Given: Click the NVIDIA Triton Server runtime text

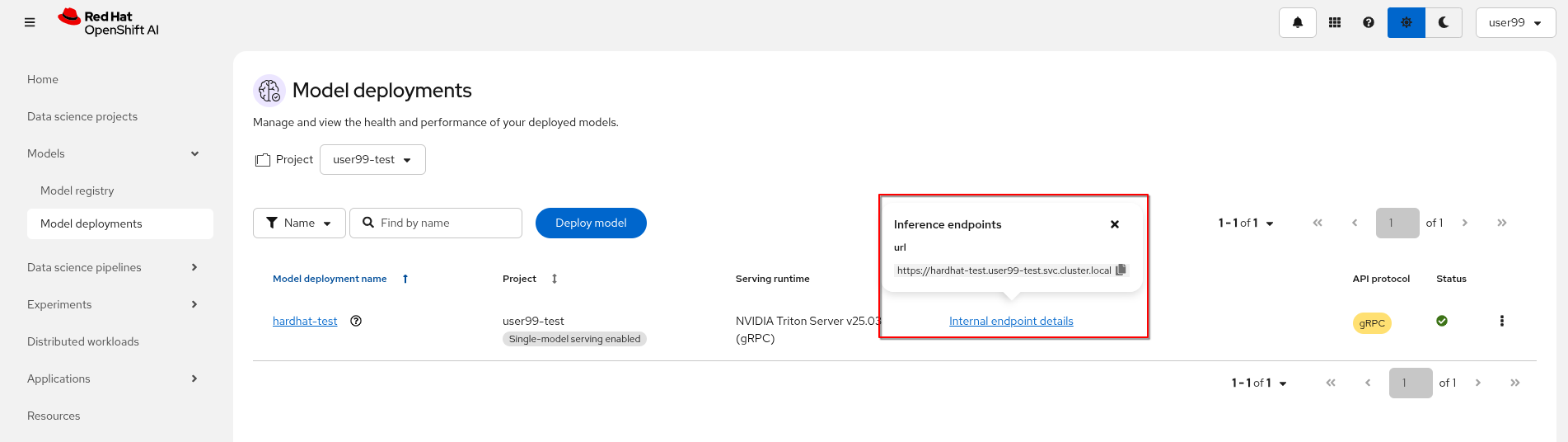Looking at the screenshot, I should click(x=807, y=330).
